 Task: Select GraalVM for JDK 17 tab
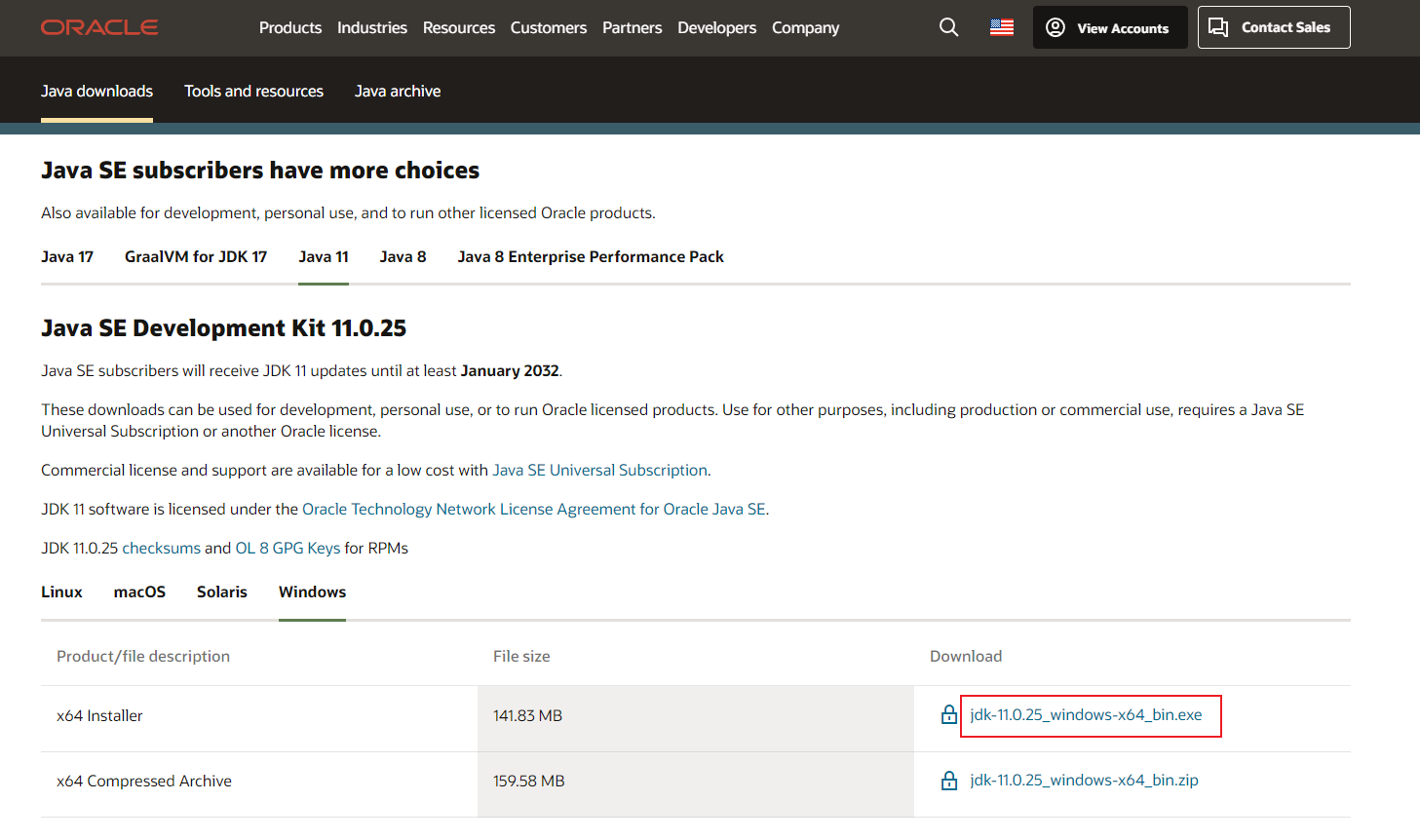coord(196,256)
